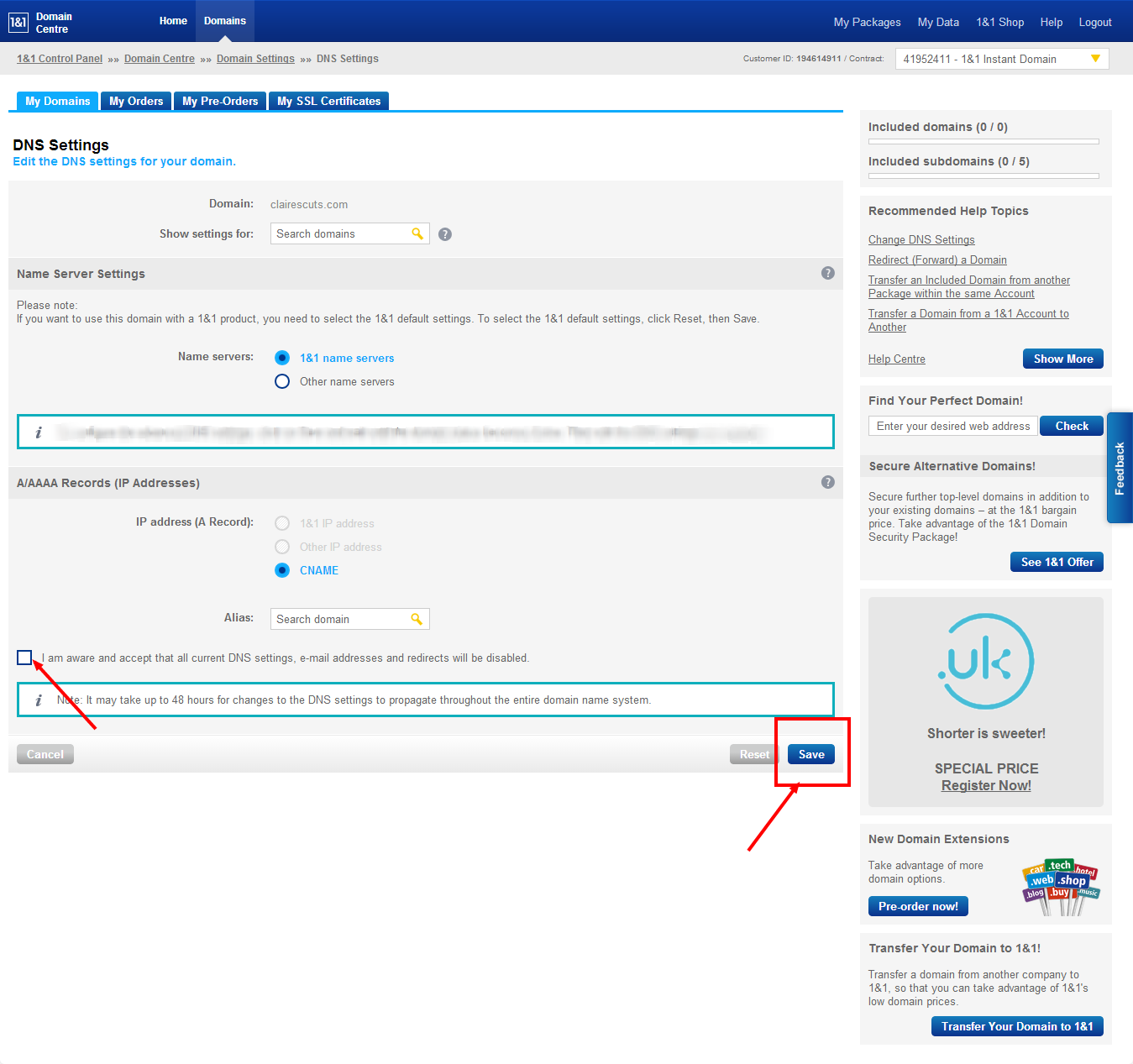Click the magnifier icon in Alias field

[417, 619]
